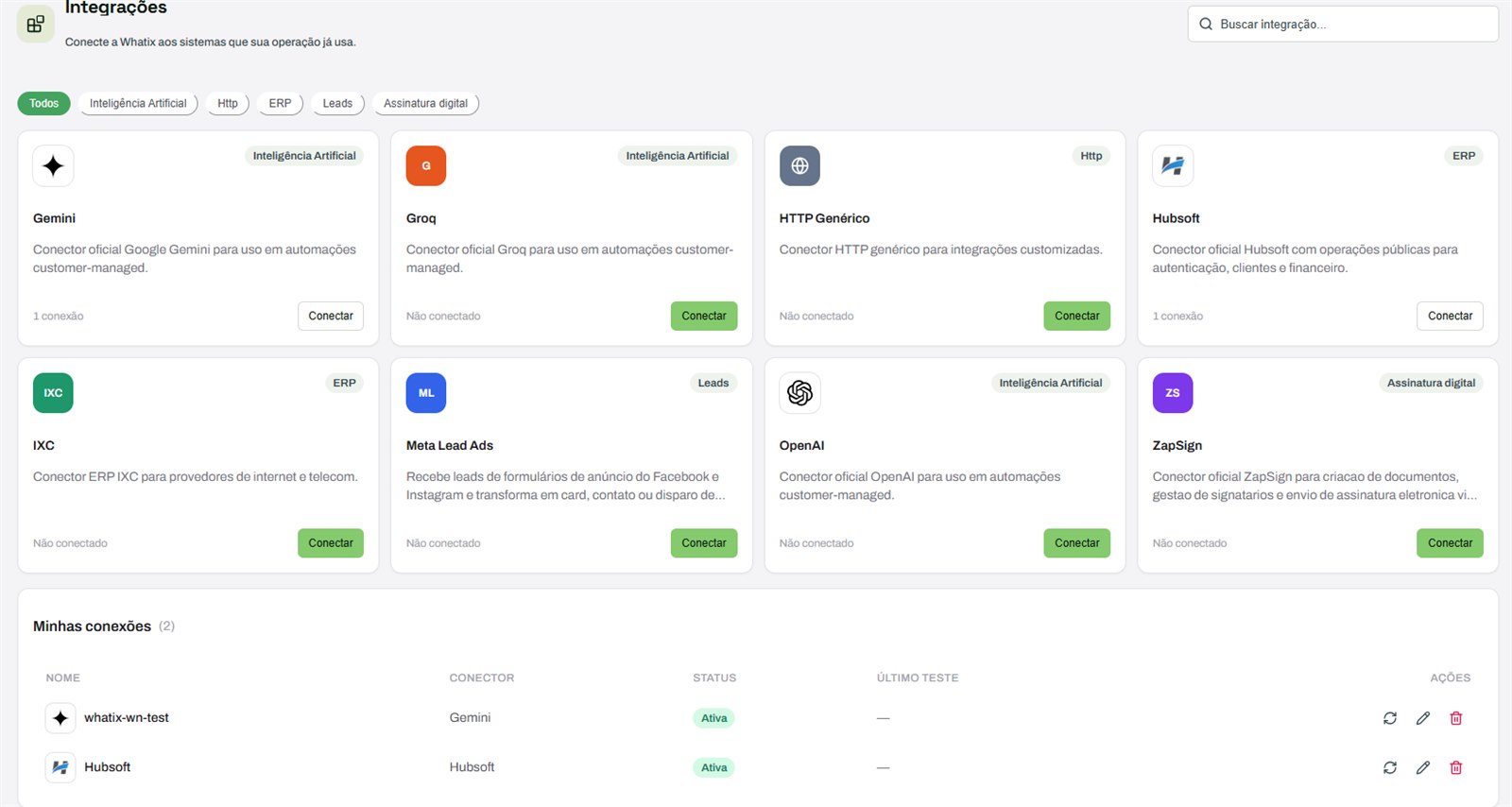The width and height of the screenshot is (1512, 807).
Task: Click the Gemini icon in whatix-wn-test row
Action: coord(60,718)
